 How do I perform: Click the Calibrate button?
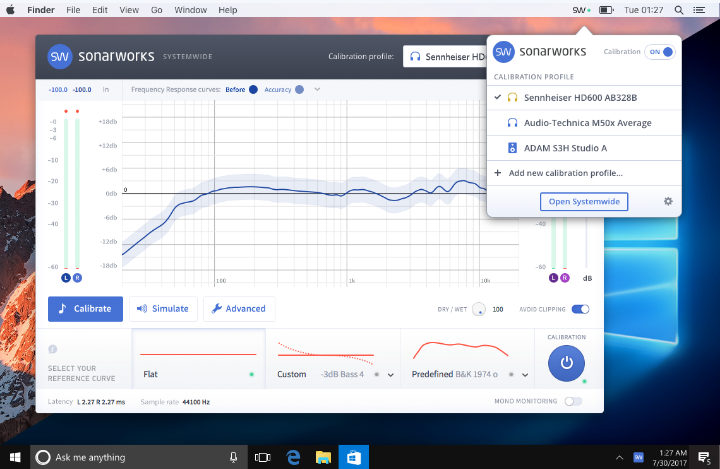coord(85,309)
